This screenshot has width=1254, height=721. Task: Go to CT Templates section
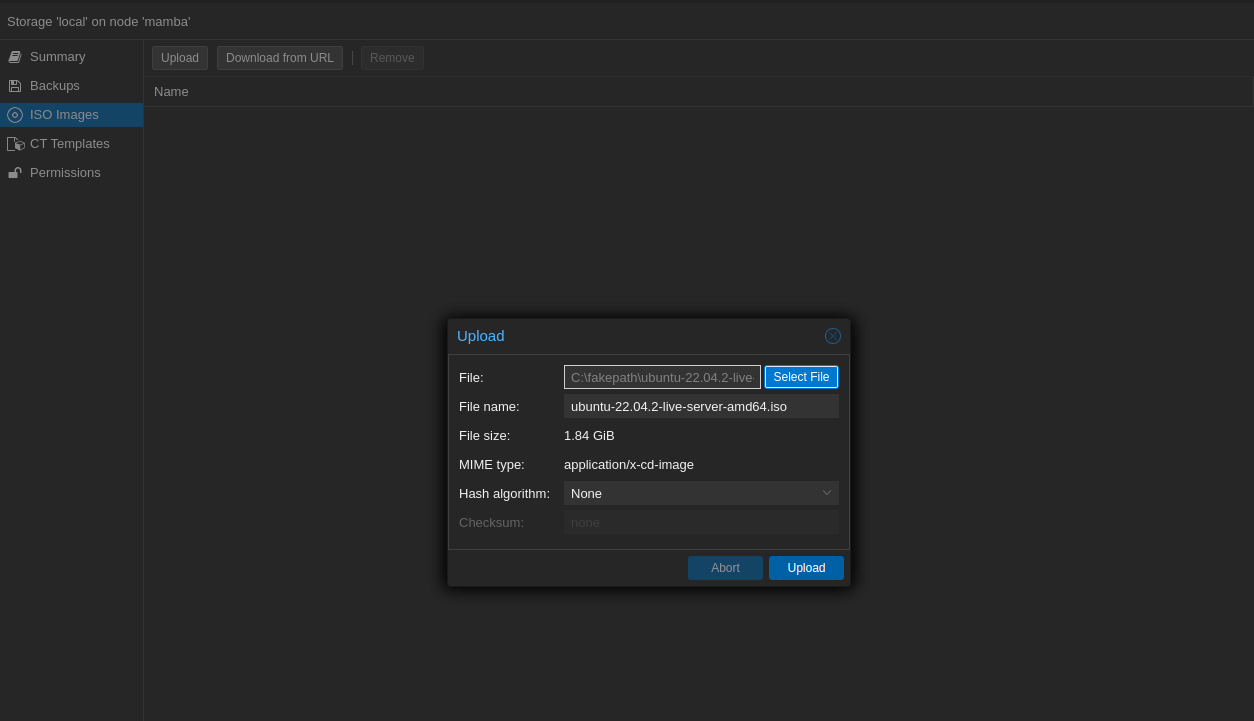(x=72, y=144)
